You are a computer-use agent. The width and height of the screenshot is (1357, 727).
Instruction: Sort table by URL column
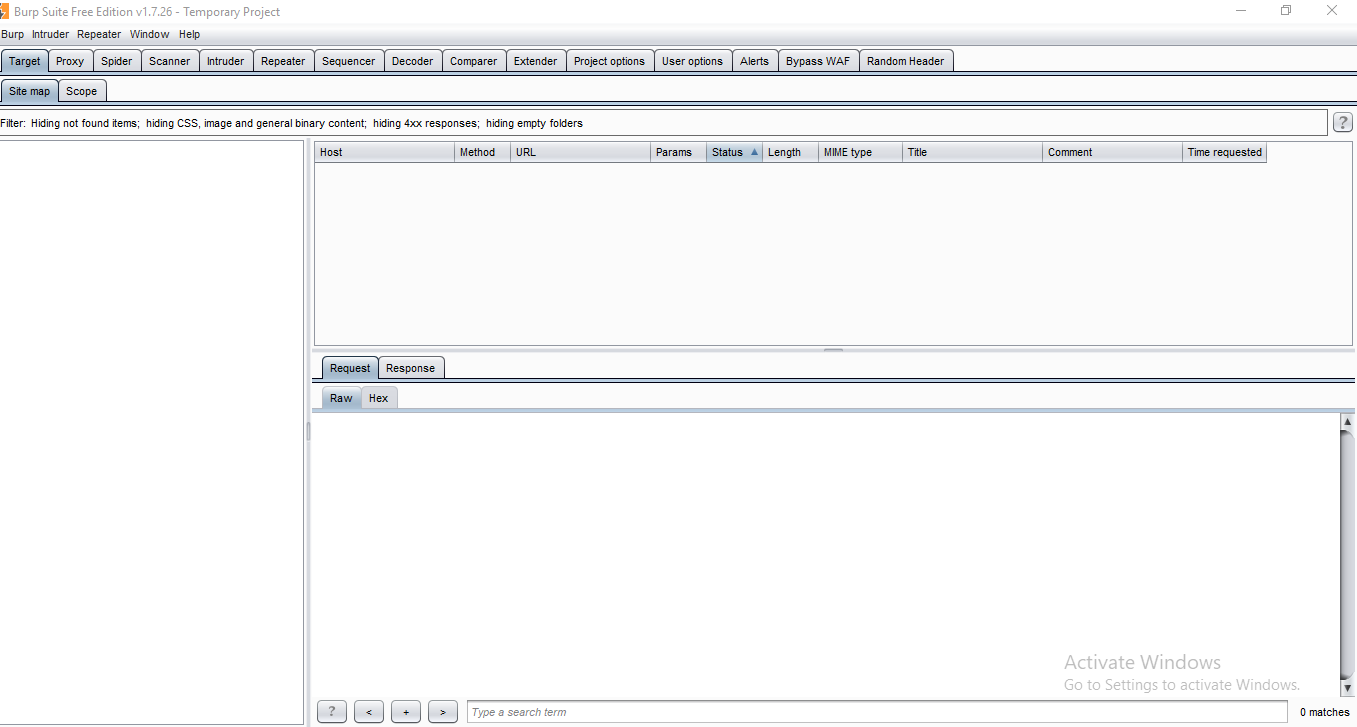coord(581,152)
